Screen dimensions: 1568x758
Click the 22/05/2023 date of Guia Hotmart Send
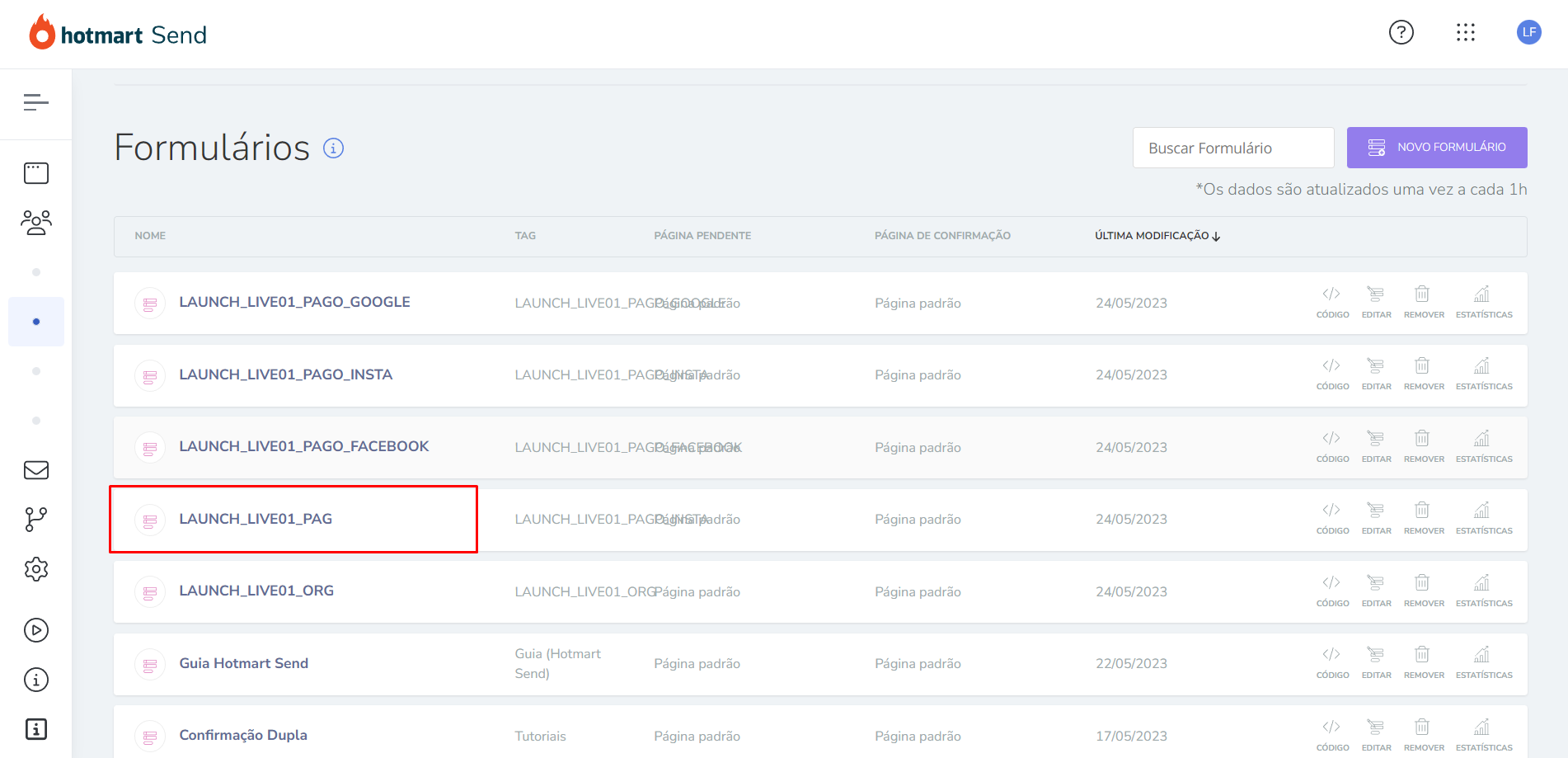tap(1131, 664)
